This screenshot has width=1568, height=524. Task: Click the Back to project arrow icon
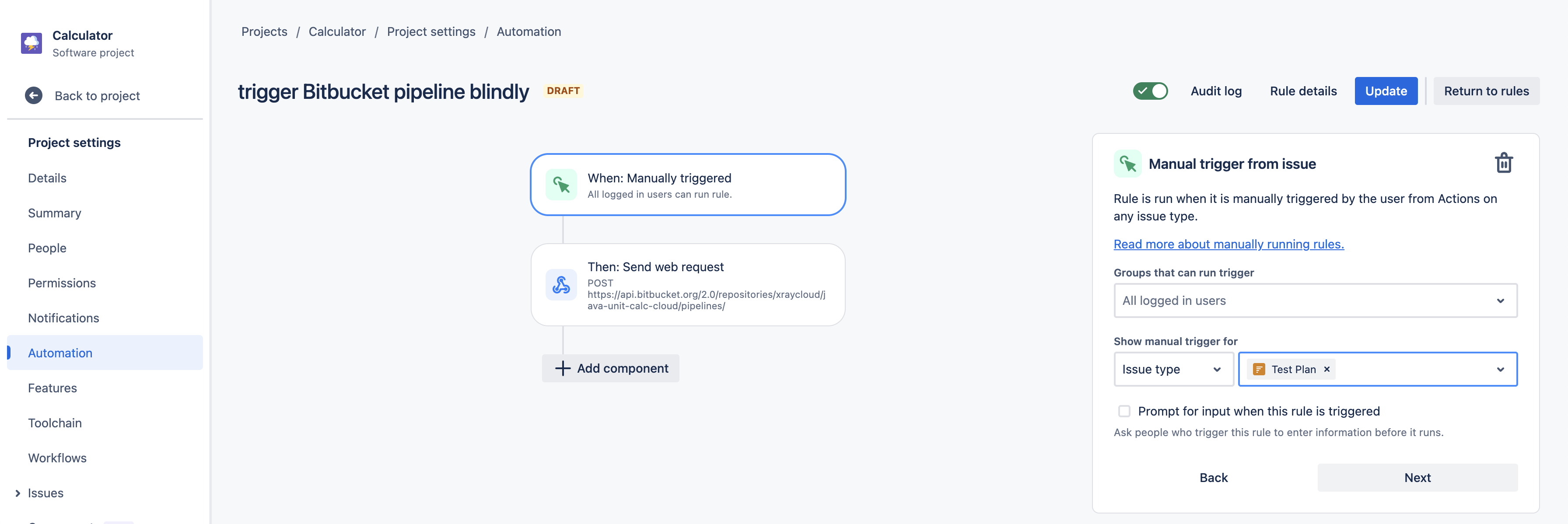click(x=34, y=95)
